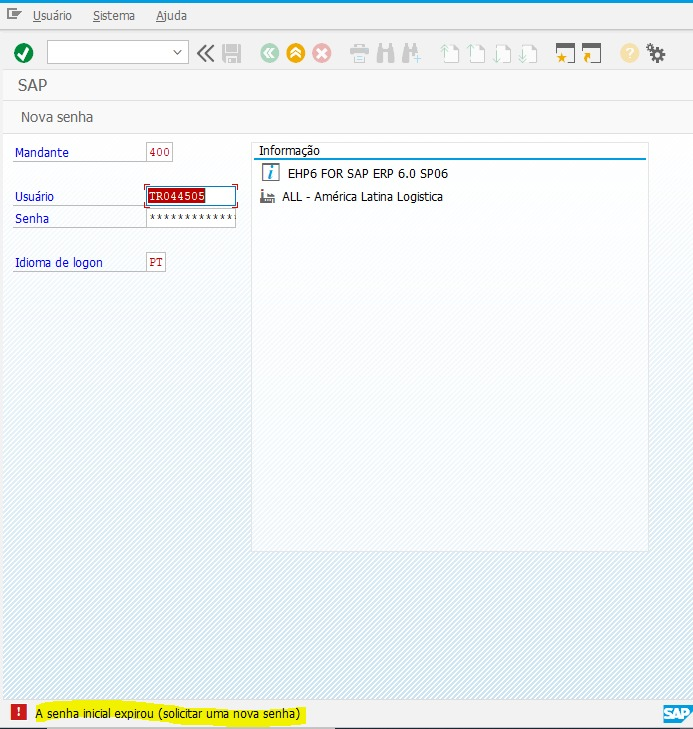This screenshot has height=729, width=693.
Task: Click the Senha password field
Action: coord(191,217)
